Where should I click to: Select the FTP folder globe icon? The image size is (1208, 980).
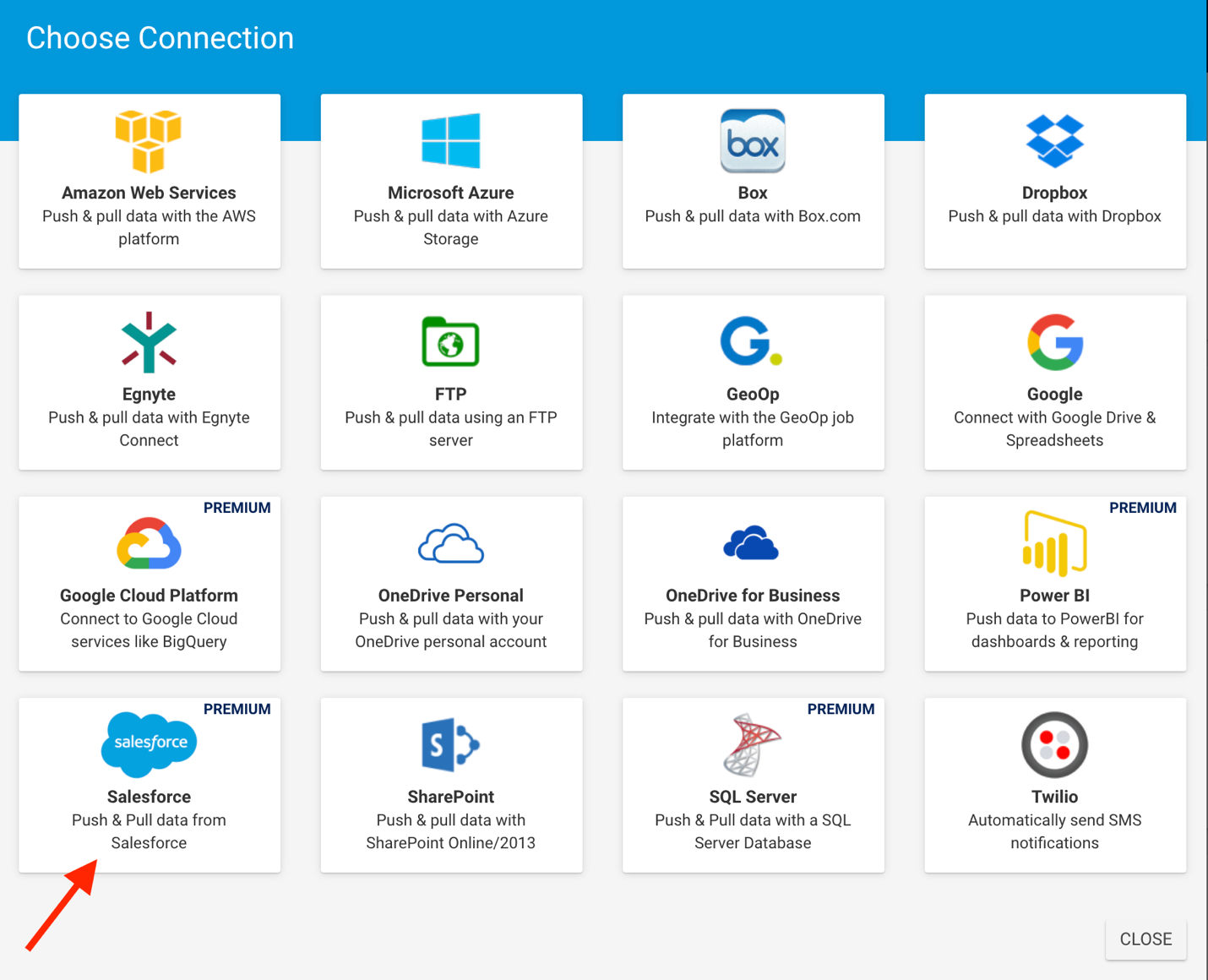451,342
